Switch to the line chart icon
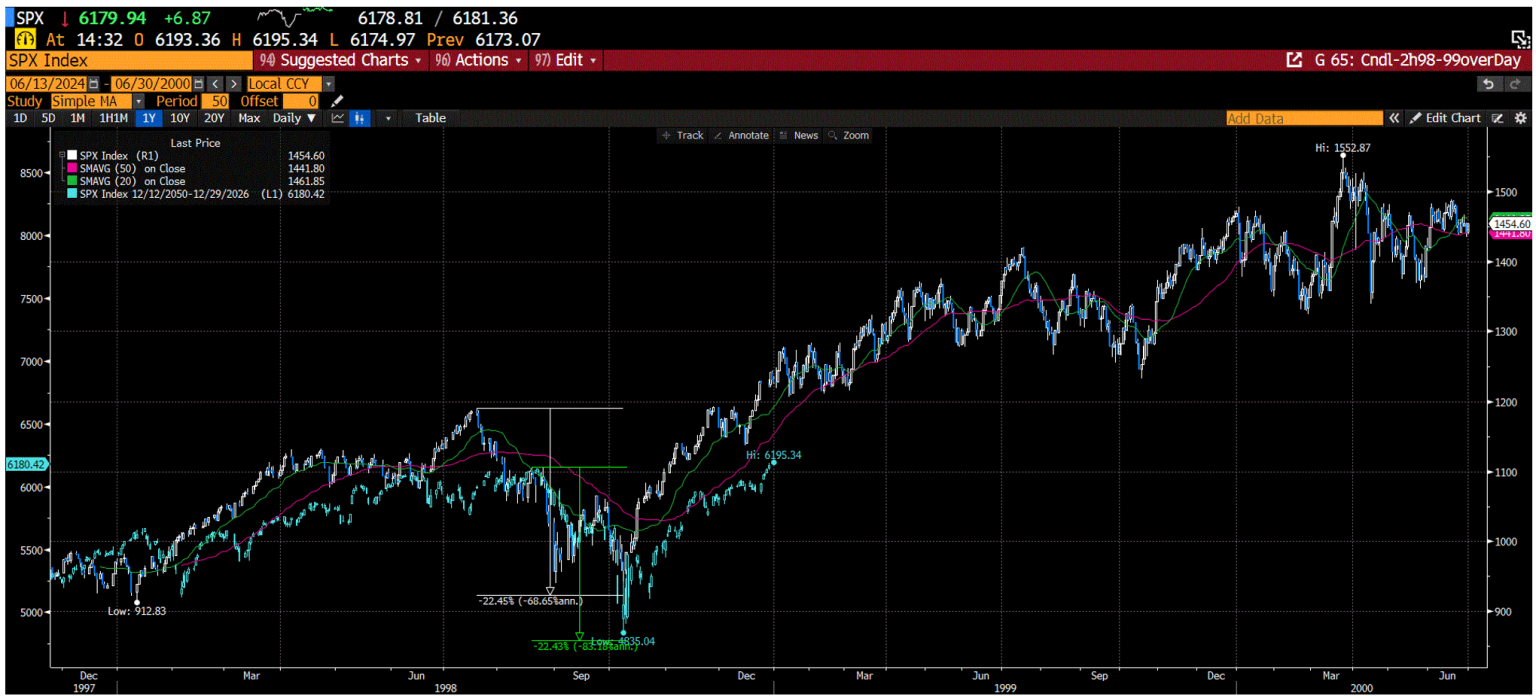 coord(339,118)
